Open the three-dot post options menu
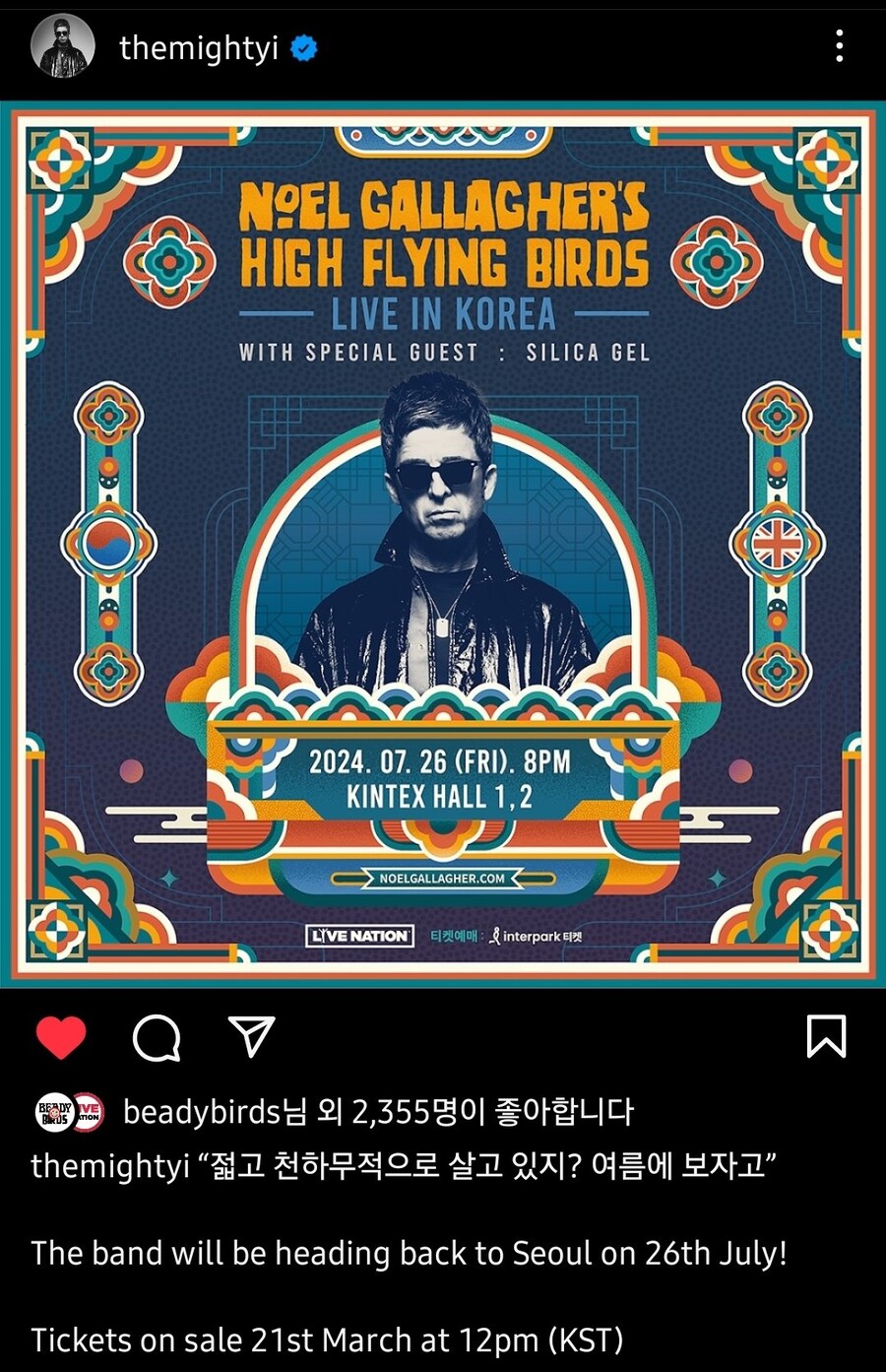 click(x=839, y=46)
